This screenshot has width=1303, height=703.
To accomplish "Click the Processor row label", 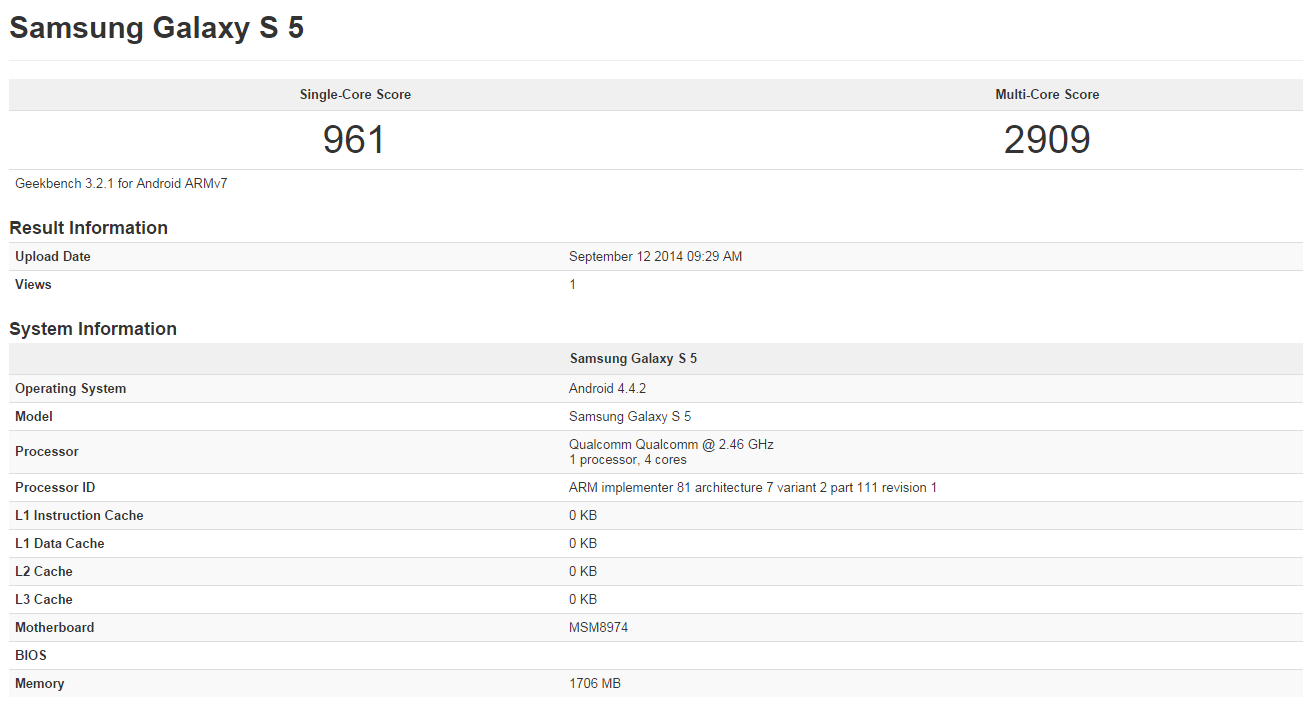I will click(x=47, y=452).
